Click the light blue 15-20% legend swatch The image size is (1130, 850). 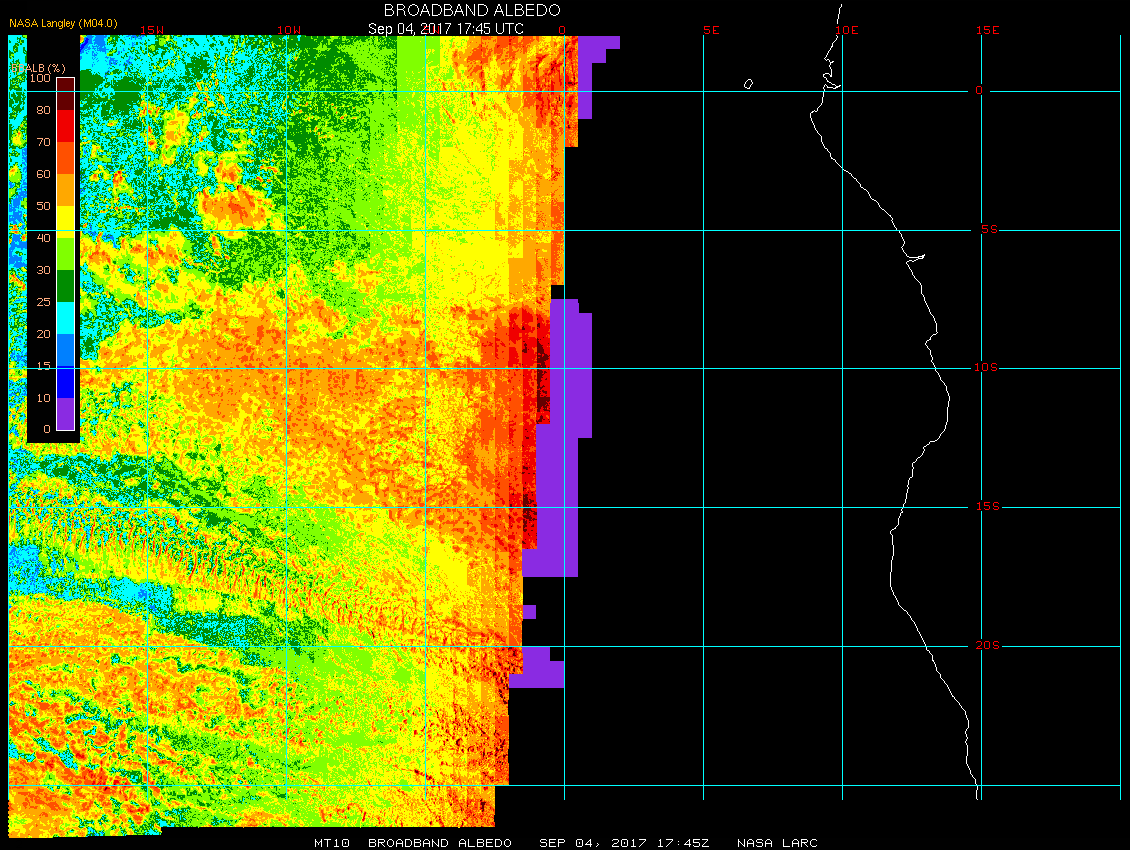tap(66, 350)
